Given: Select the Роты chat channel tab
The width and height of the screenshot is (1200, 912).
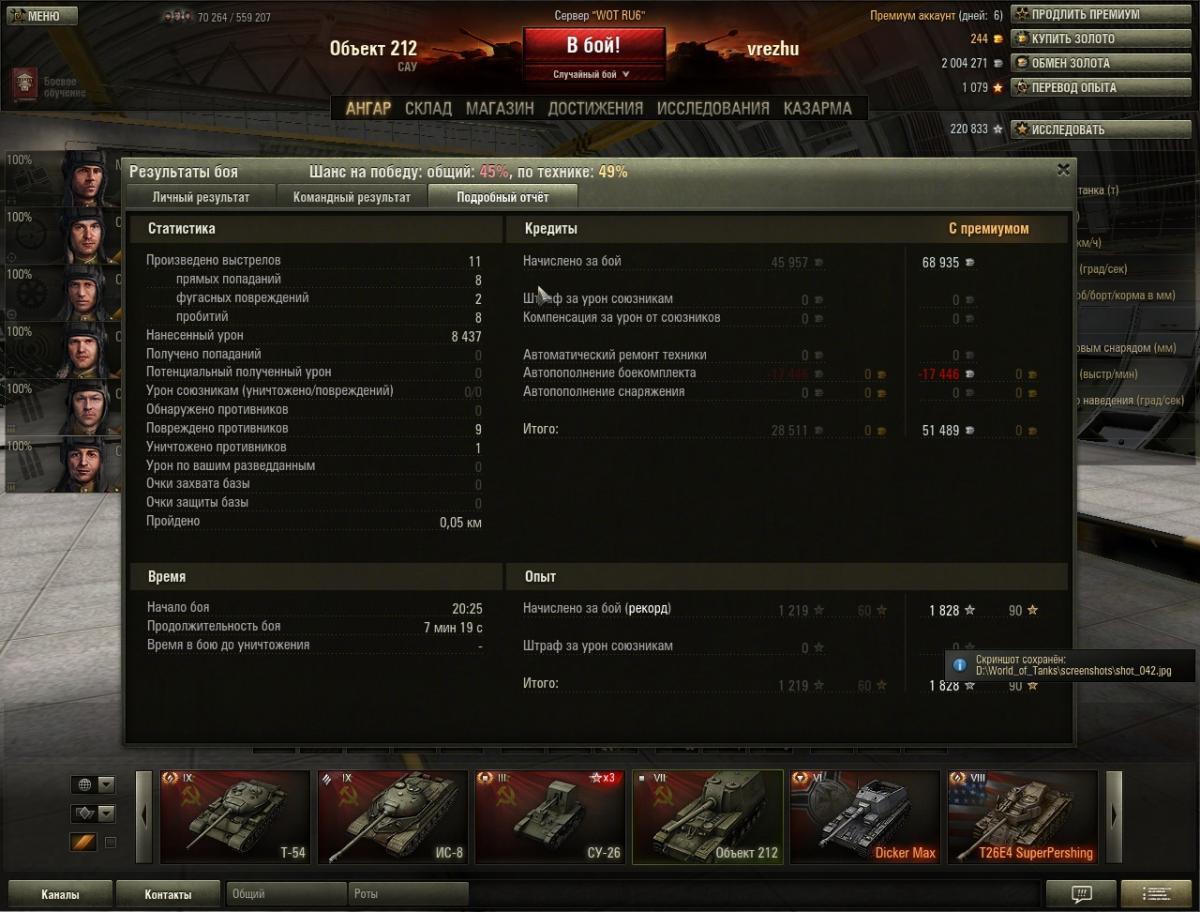Looking at the screenshot, I should 408,894.
